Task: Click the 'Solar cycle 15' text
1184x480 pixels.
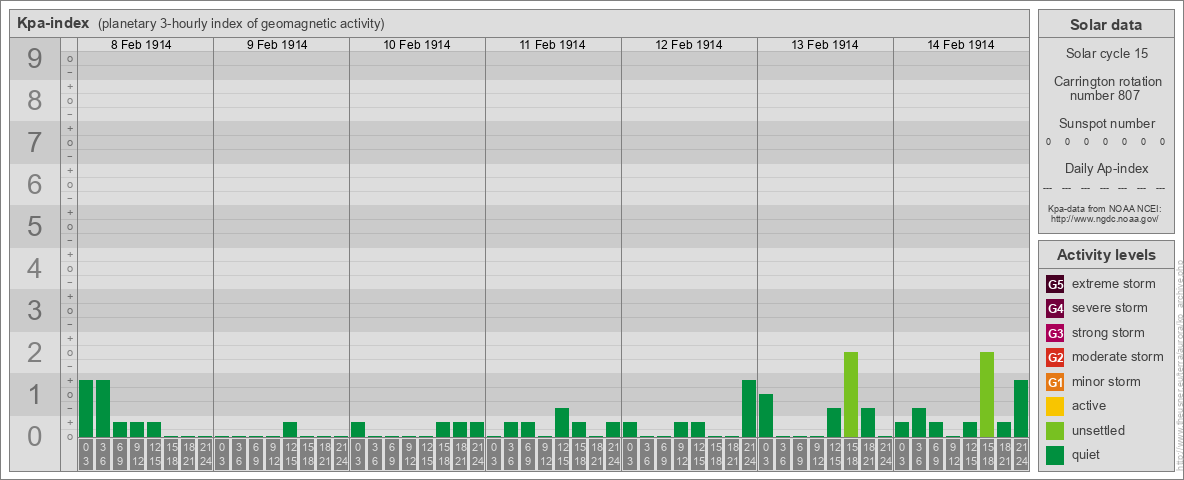Action: coord(1105,54)
